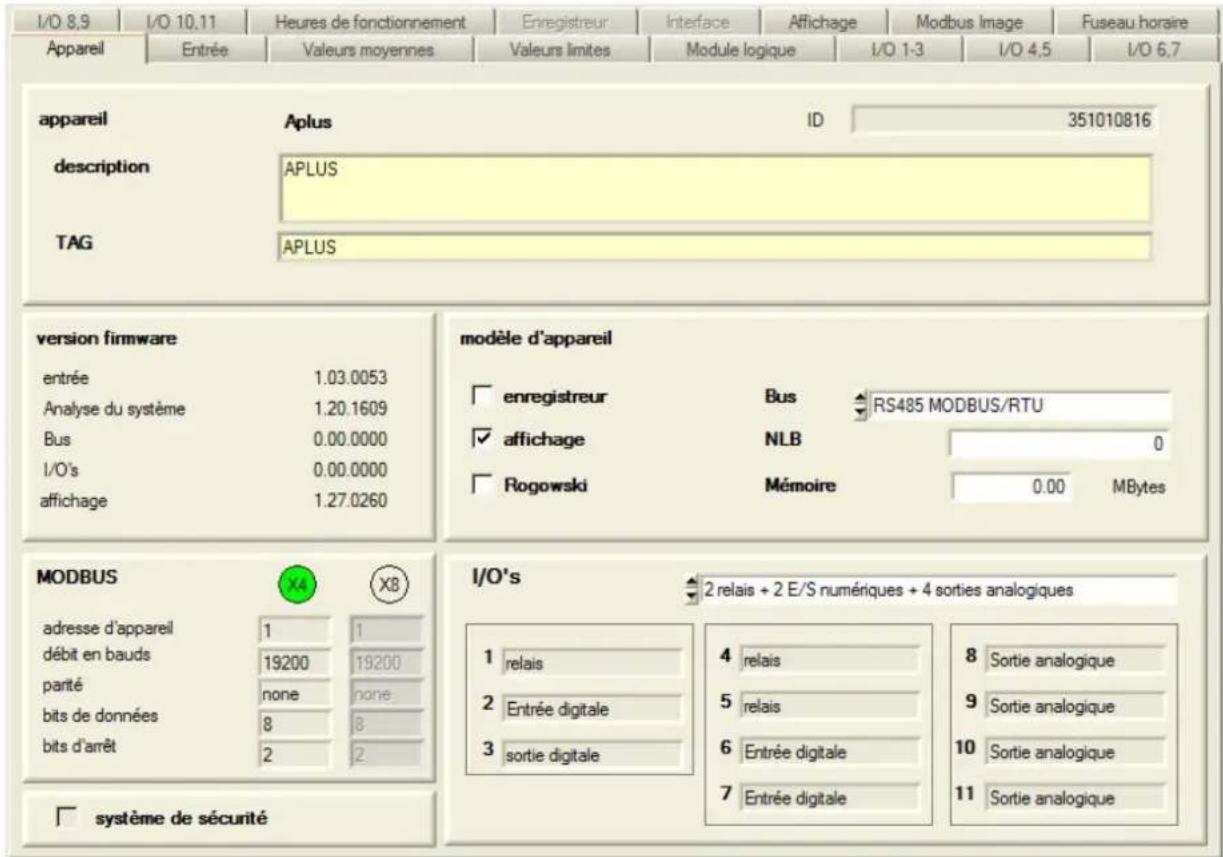Click X4 débit en bauds field

(293, 662)
